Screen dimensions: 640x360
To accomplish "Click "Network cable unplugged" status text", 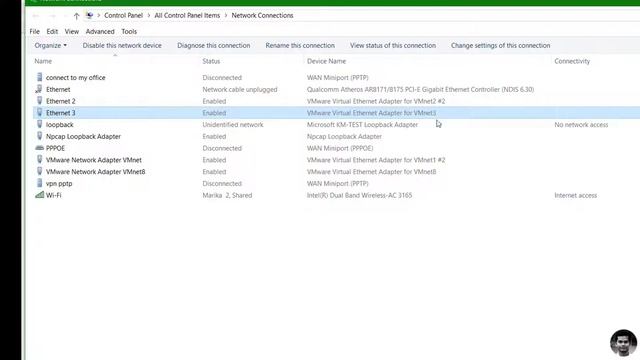I will pyautogui.click(x=240, y=89).
